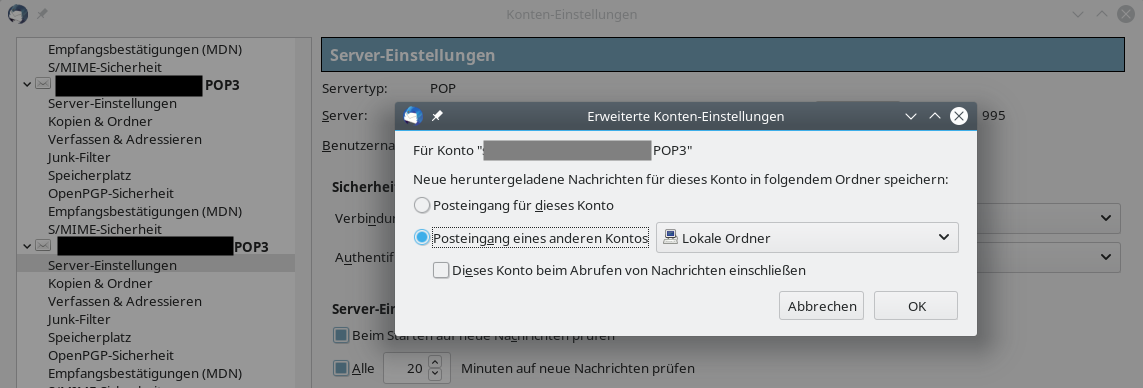The width and height of the screenshot is (1143, 388).
Task: Open the Lokale Ordner dropdown
Action: (x=808, y=238)
